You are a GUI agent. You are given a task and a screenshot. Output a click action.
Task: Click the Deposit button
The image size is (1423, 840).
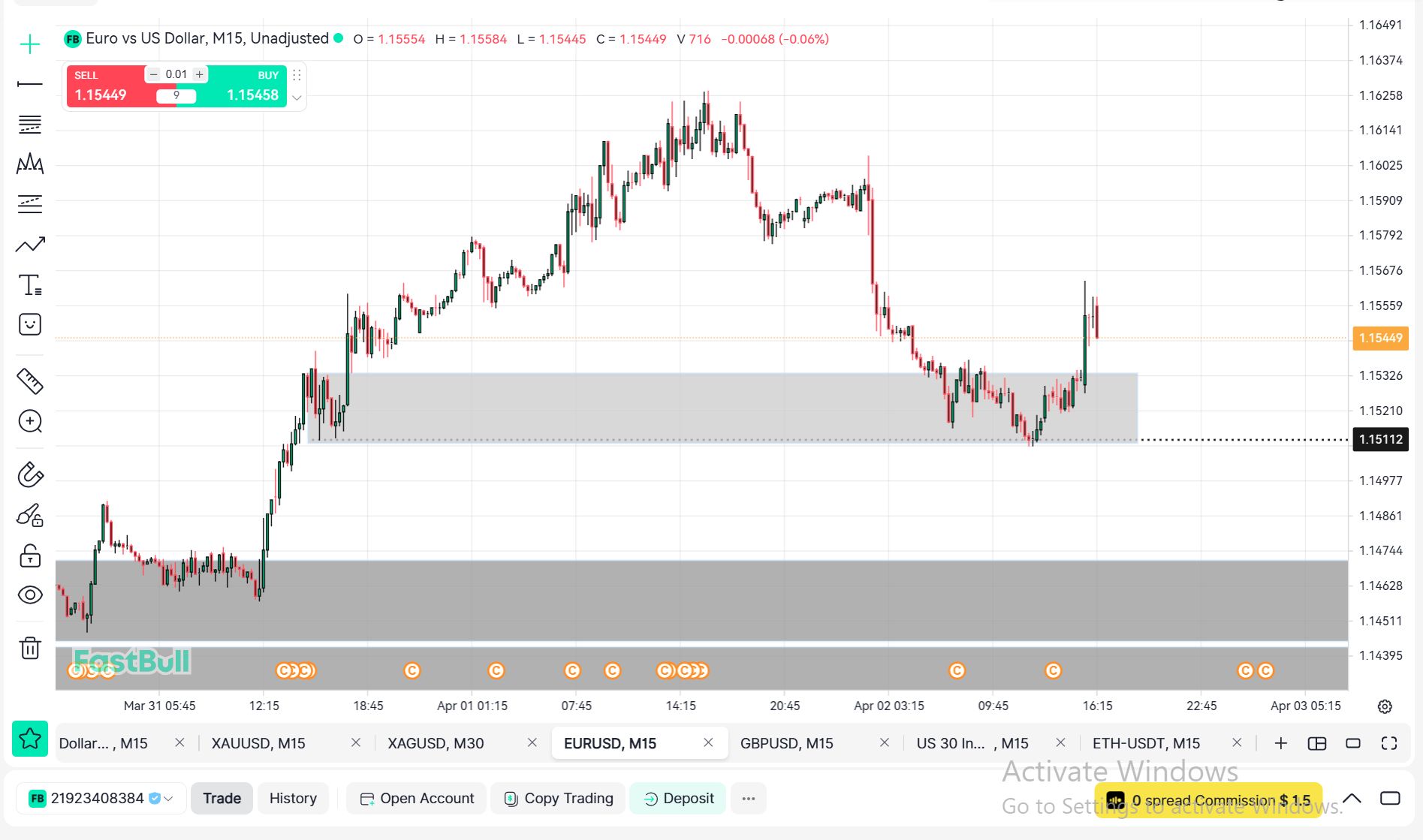point(678,799)
